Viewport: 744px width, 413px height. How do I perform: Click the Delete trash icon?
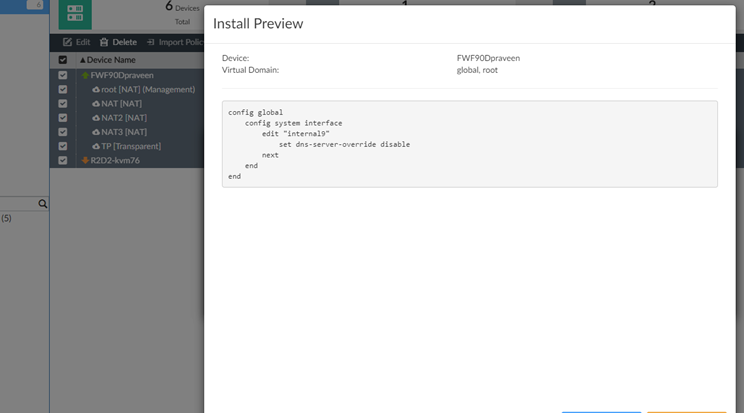coord(104,42)
